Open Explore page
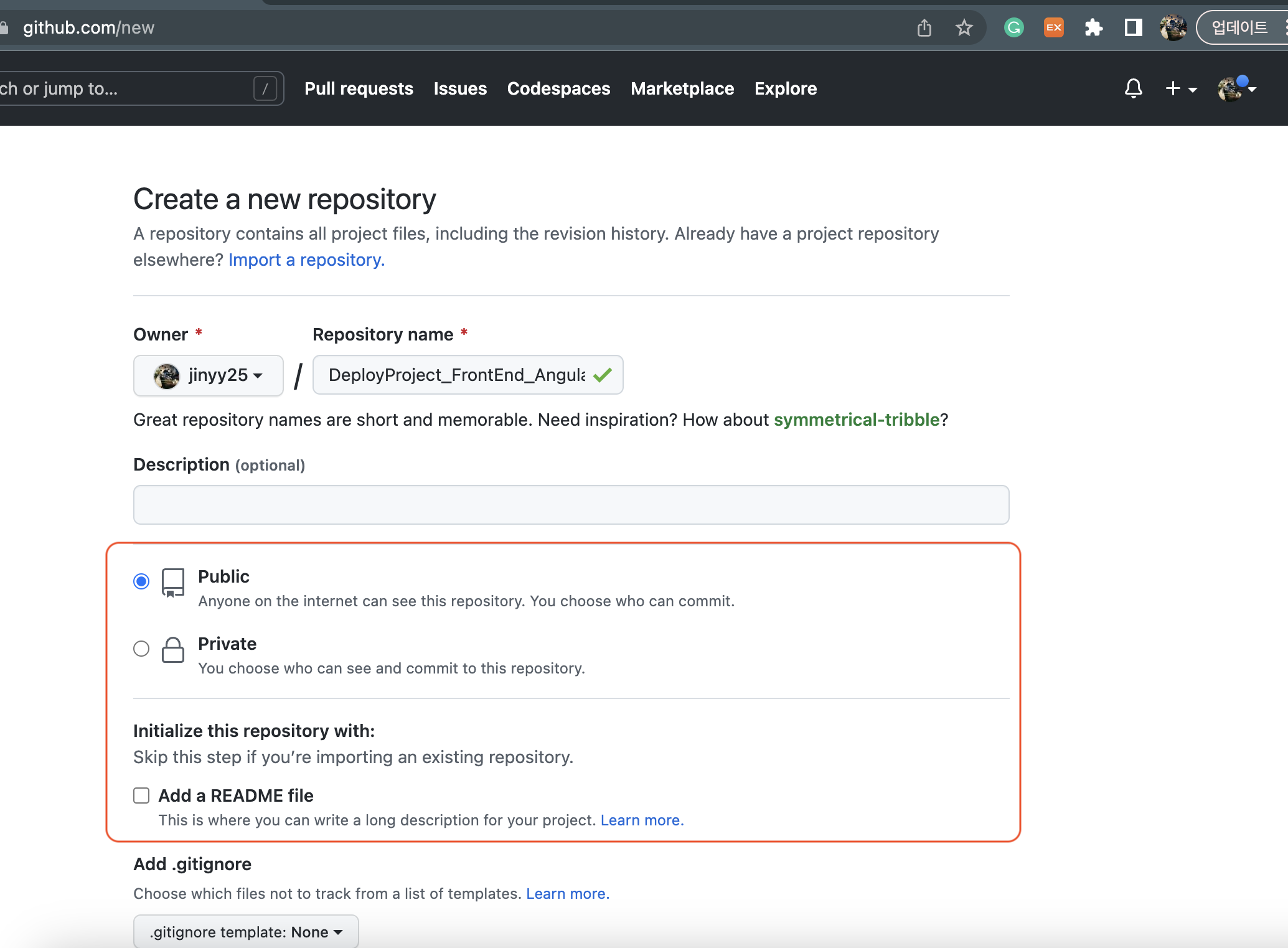 (786, 88)
